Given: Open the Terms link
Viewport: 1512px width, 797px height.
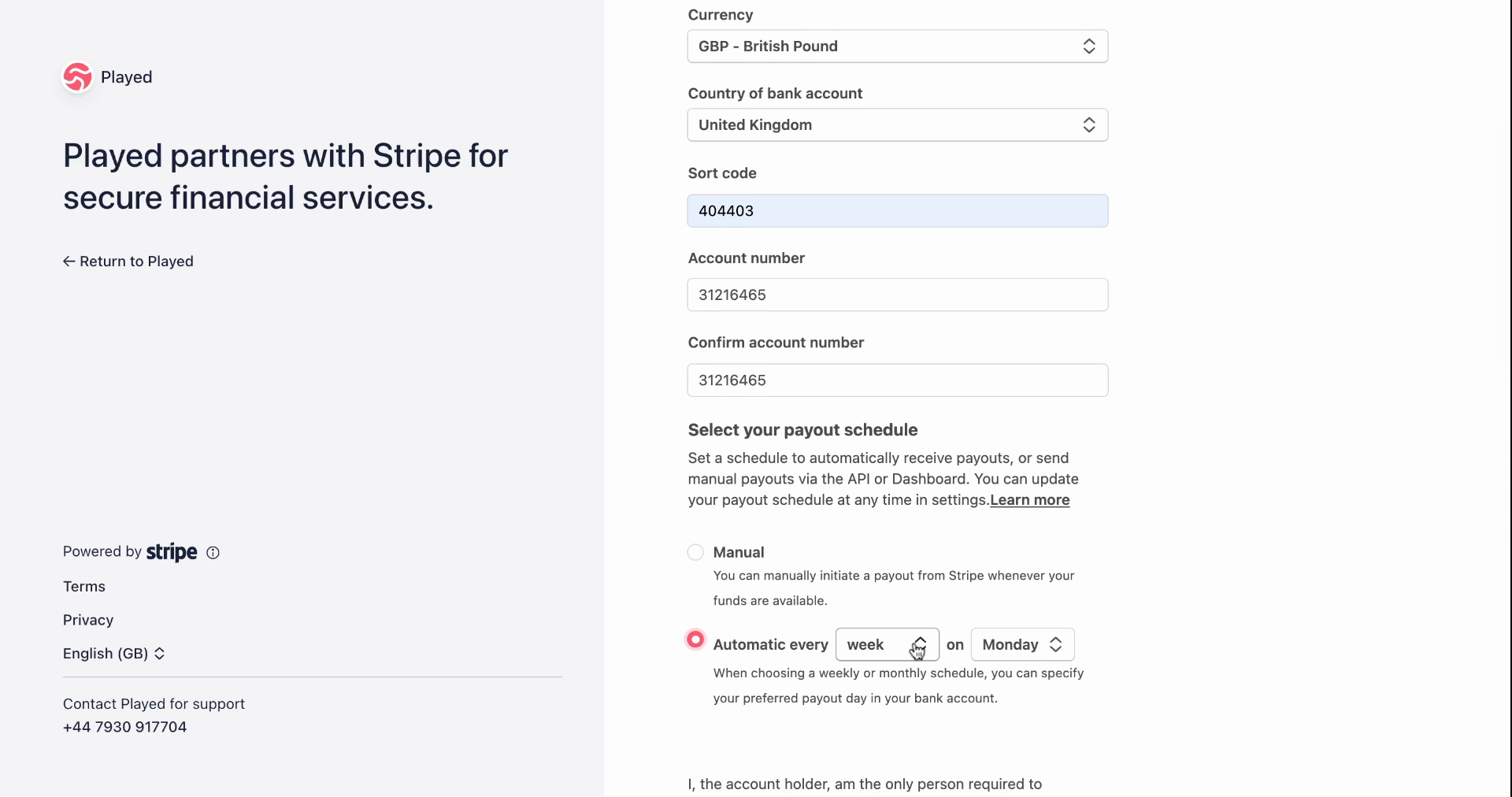Looking at the screenshot, I should click(x=84, y=587).
